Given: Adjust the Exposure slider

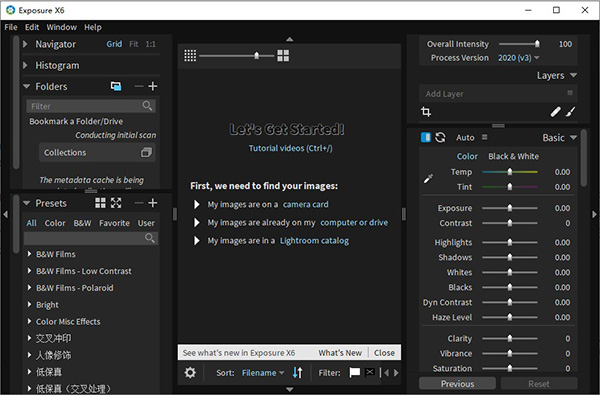Looking at the screenshot, I should click(x=510, y=208).
